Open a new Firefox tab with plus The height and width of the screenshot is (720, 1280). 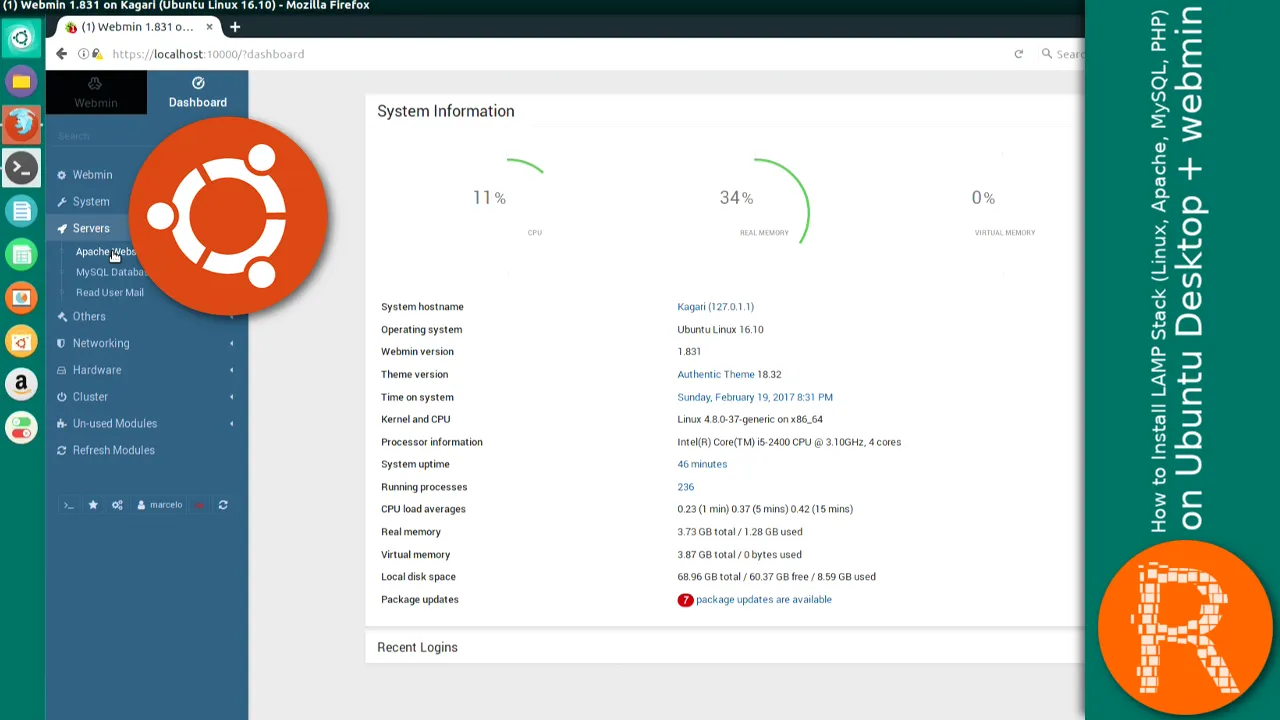pos(235,27)
